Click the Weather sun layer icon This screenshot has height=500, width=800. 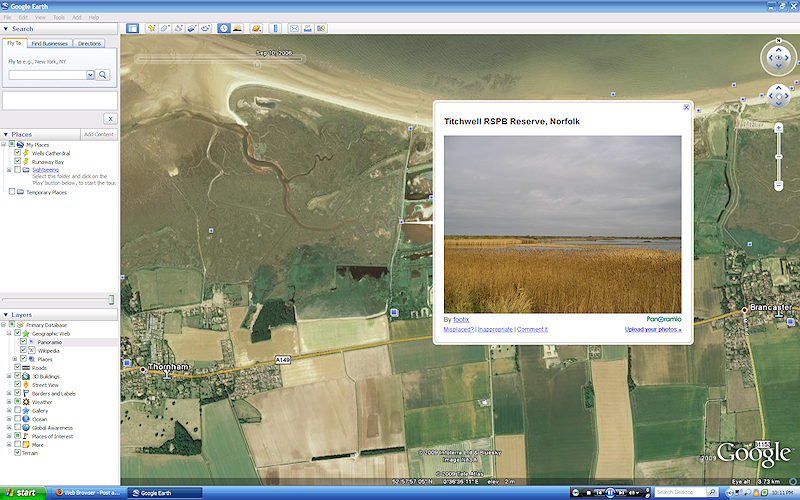[26, 402]
